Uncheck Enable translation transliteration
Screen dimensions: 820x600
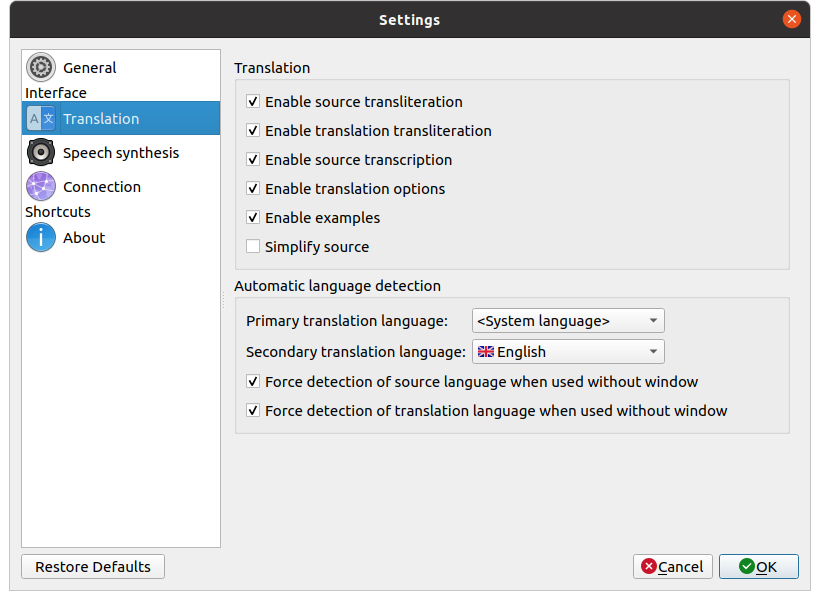(254, 131)
